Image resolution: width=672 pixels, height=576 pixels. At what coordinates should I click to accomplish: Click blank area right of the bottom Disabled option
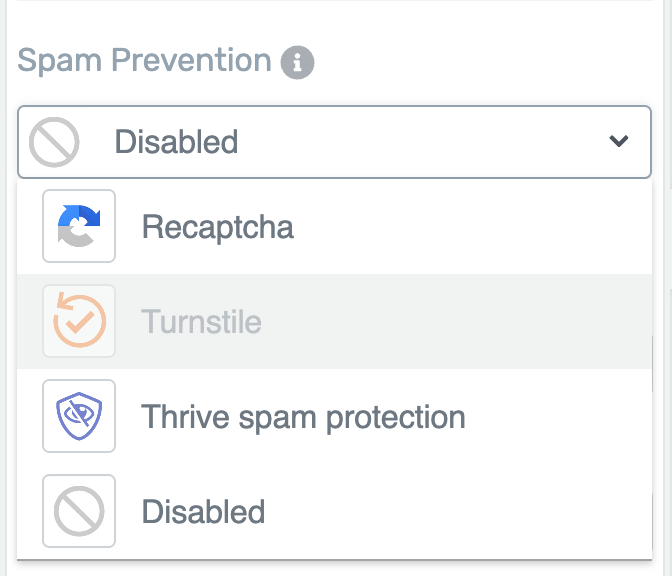[x=459, y=511]
